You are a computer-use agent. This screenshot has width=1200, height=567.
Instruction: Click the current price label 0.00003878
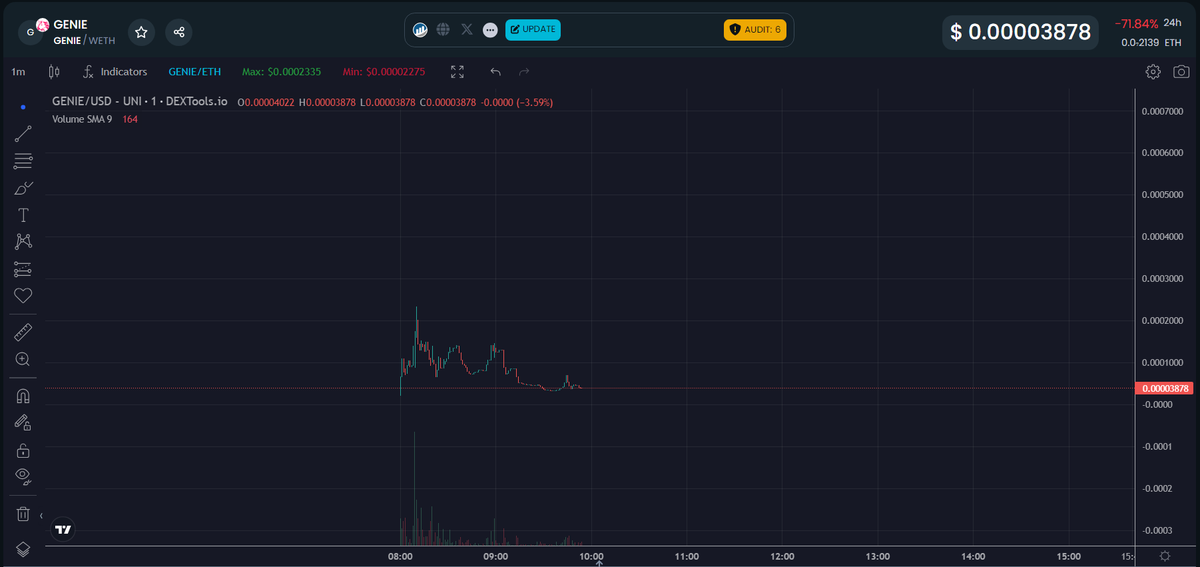tap(1164, 388)
